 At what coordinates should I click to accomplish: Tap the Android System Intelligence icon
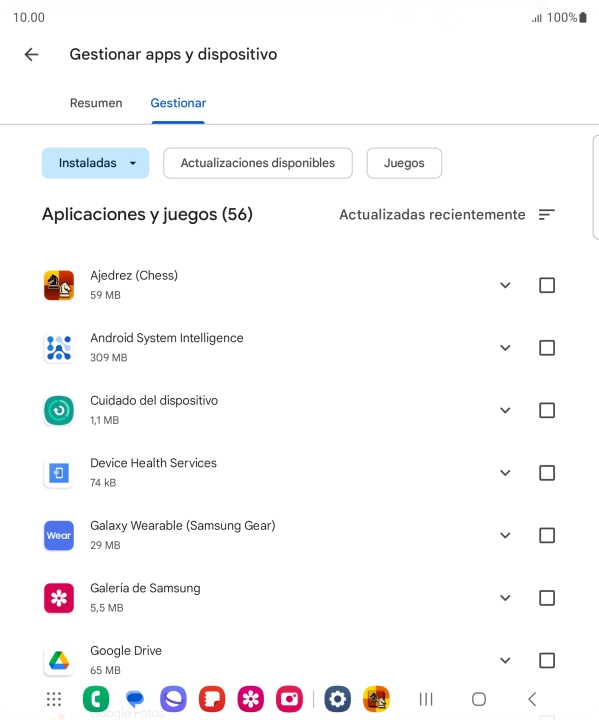[59, 348]
